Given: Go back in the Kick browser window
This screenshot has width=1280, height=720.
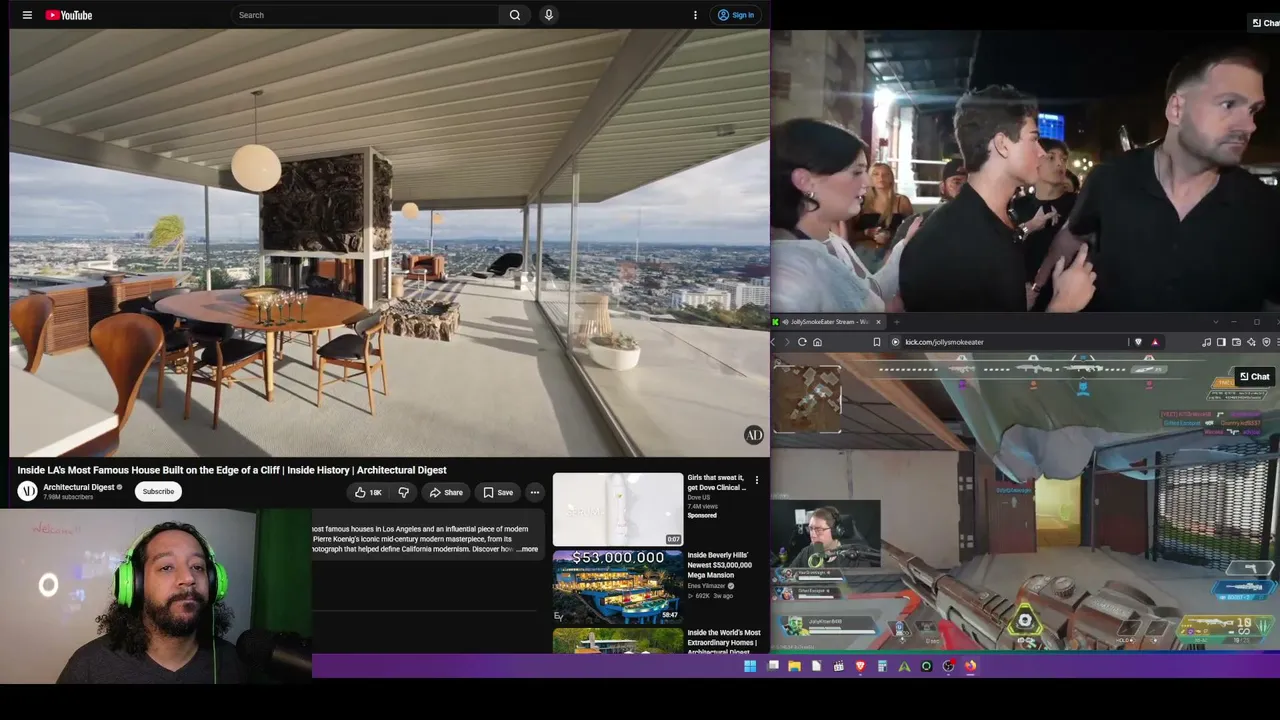Looking at the screenshot, I should (772, 342).
